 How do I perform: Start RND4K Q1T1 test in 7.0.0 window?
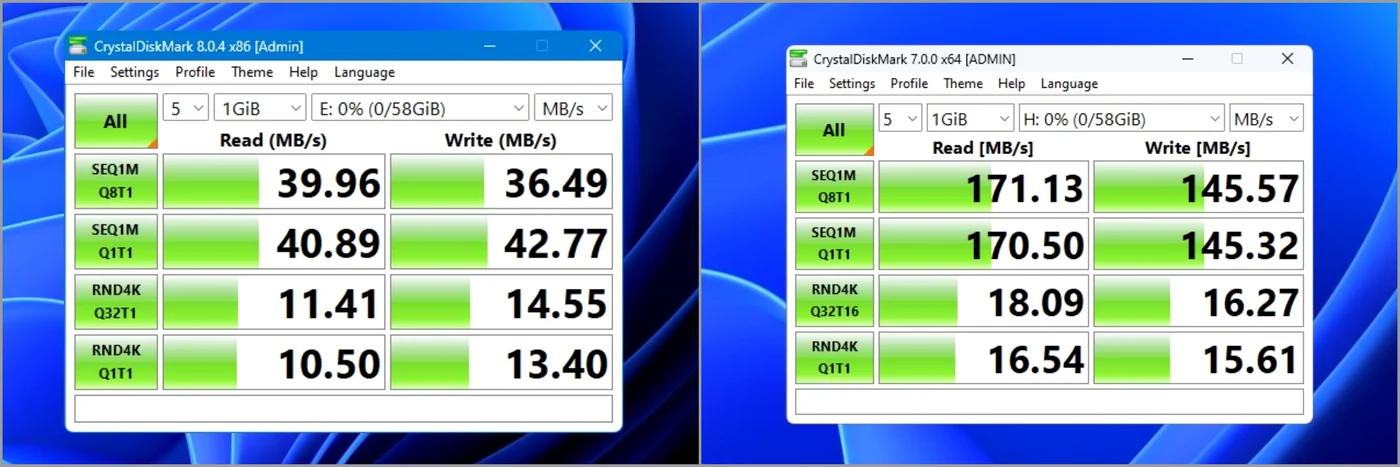[834, 357]
